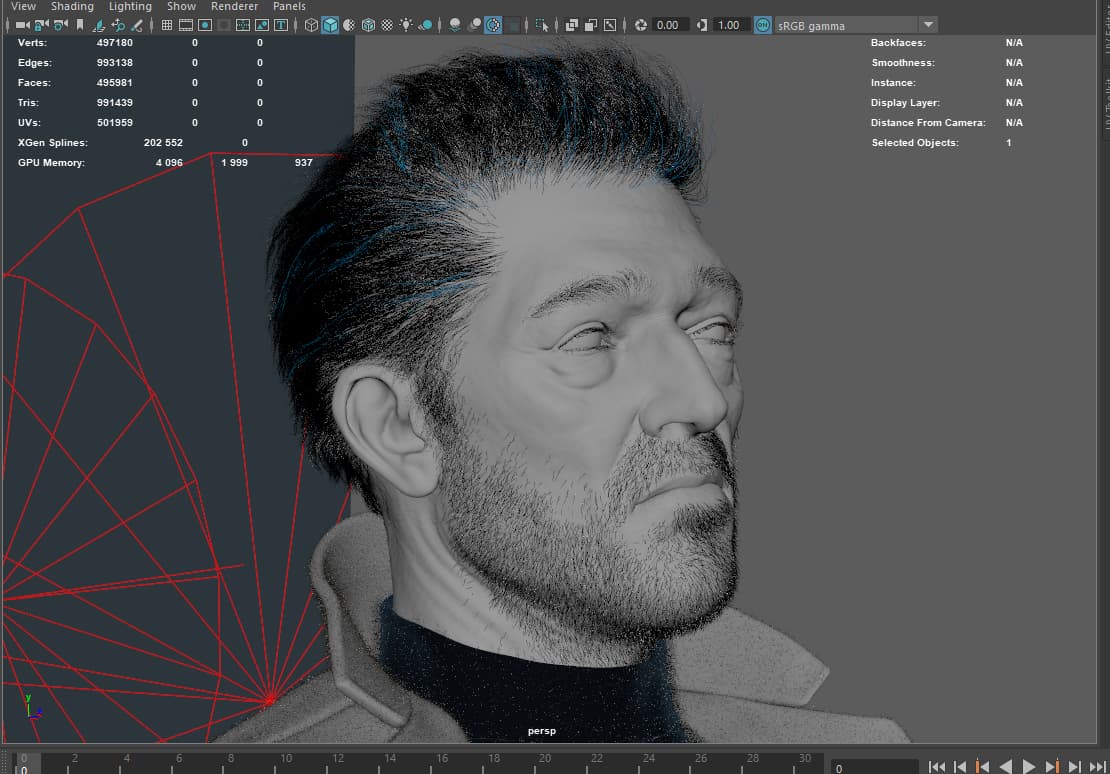Click the Safe Action icon
This screenshot has height=774, width=1110.
click(262, 25)
